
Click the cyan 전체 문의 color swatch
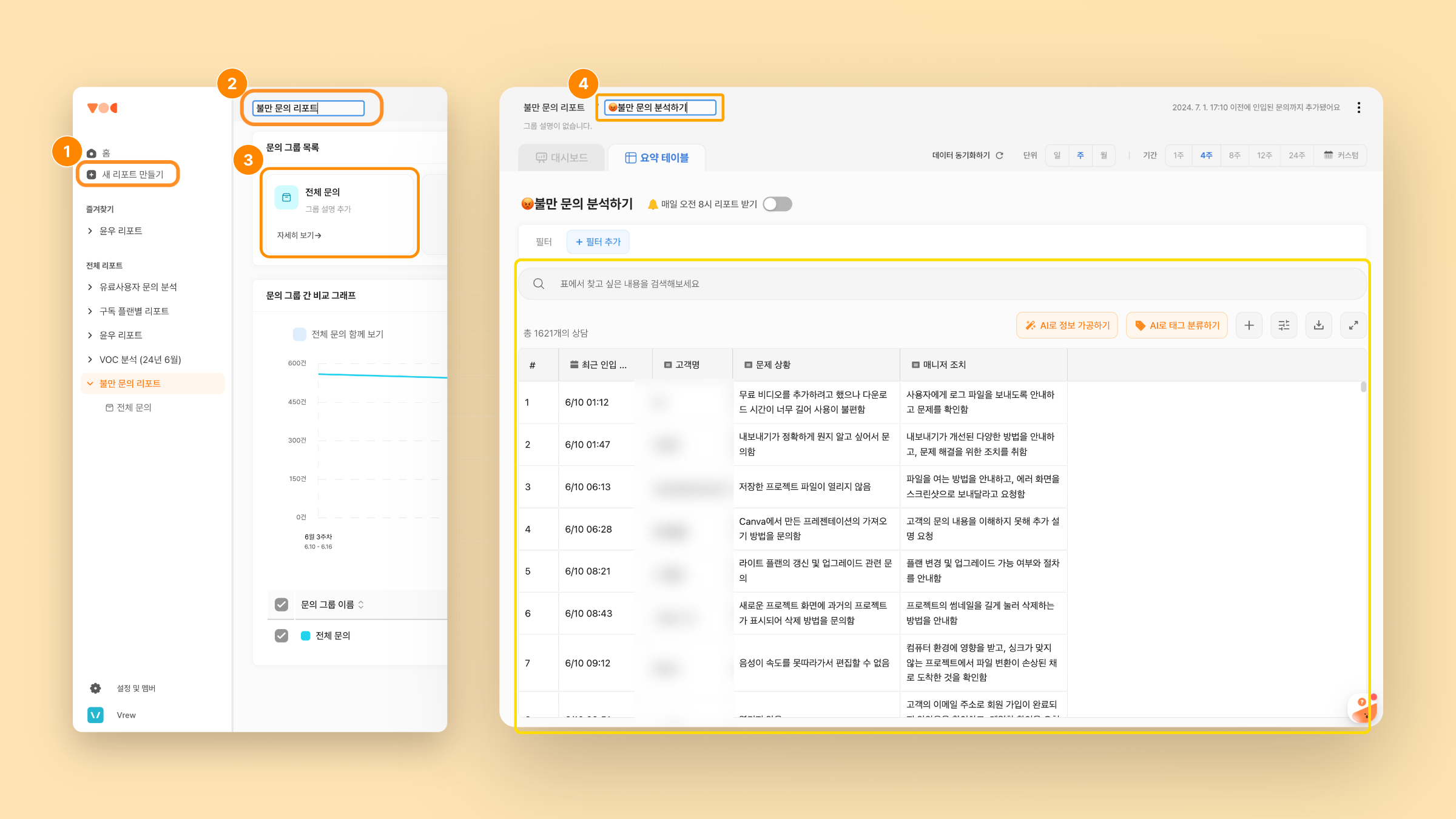click(x=306, y=635)
